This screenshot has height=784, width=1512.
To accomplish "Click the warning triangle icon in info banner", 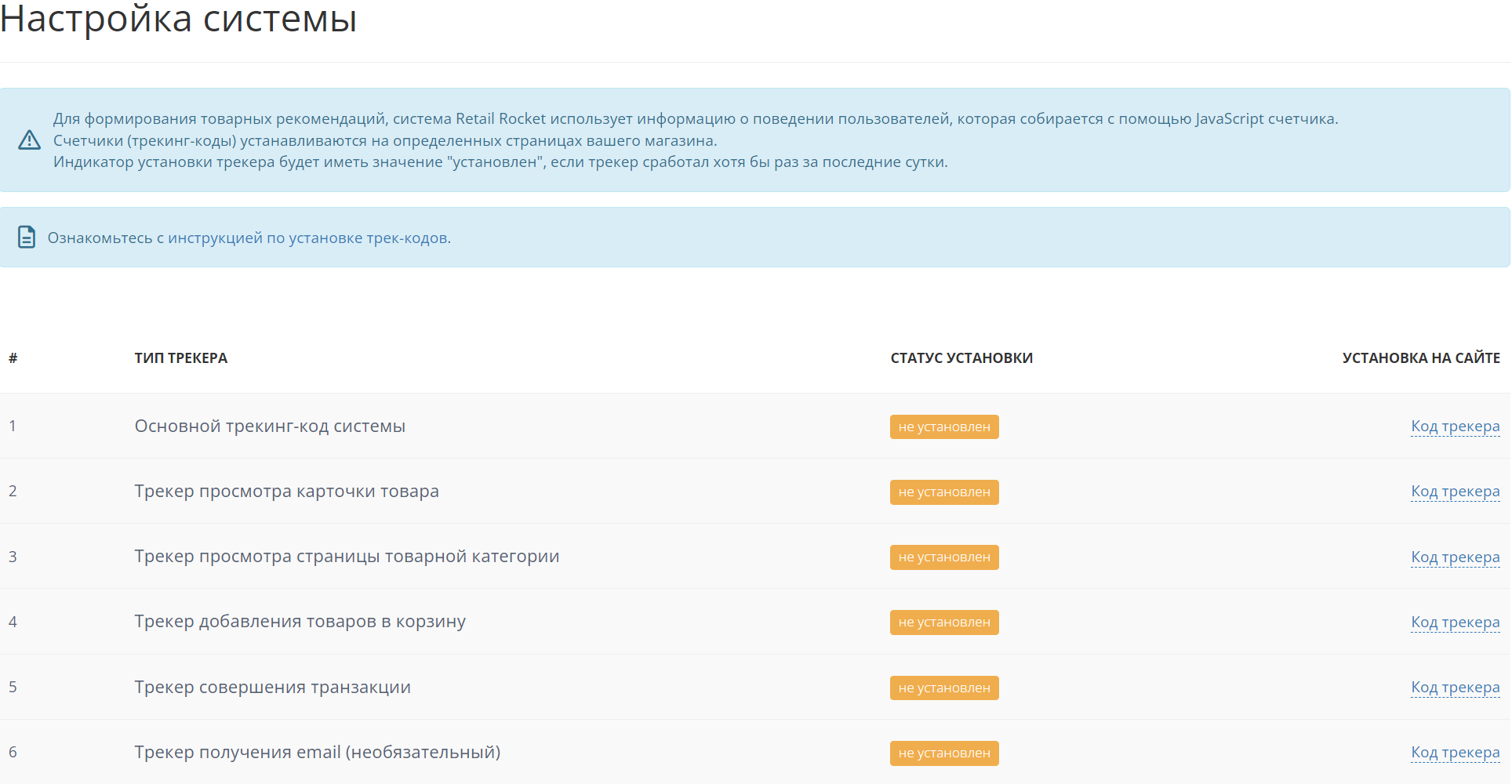I will pos(29,140).
